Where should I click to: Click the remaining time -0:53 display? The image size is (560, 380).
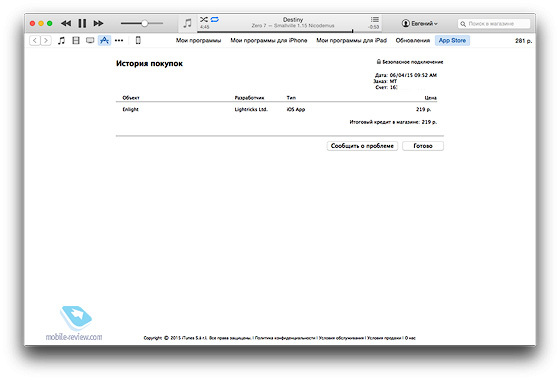(374, 27)
